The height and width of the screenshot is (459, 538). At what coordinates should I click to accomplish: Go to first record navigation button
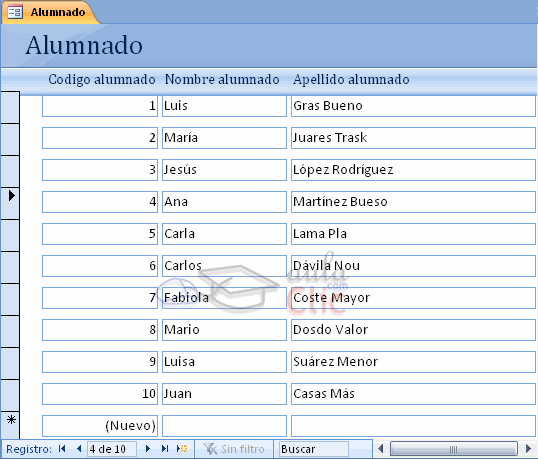(x=62, y=449)
